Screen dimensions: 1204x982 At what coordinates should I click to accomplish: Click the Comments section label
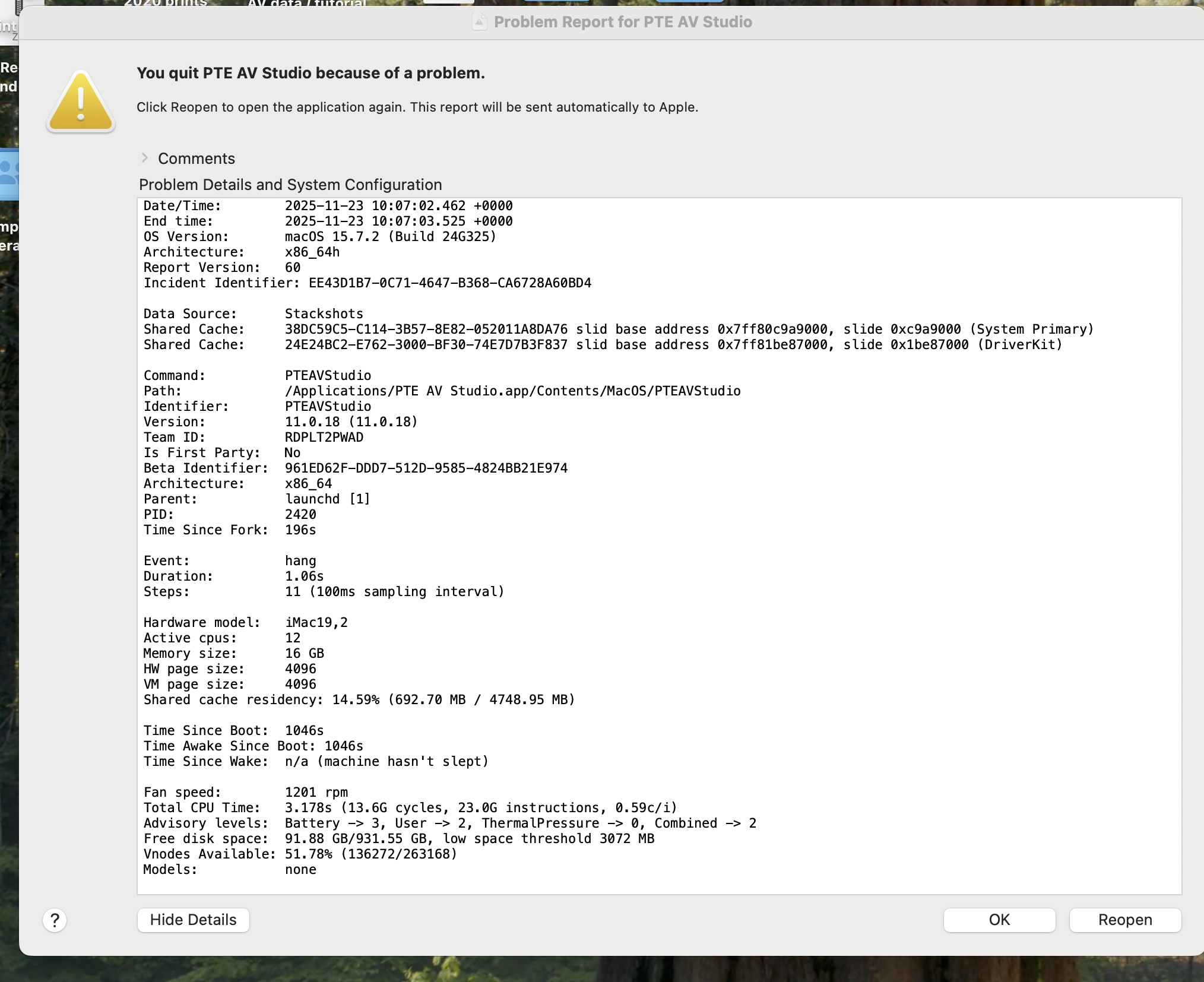(x=196, y=159)
